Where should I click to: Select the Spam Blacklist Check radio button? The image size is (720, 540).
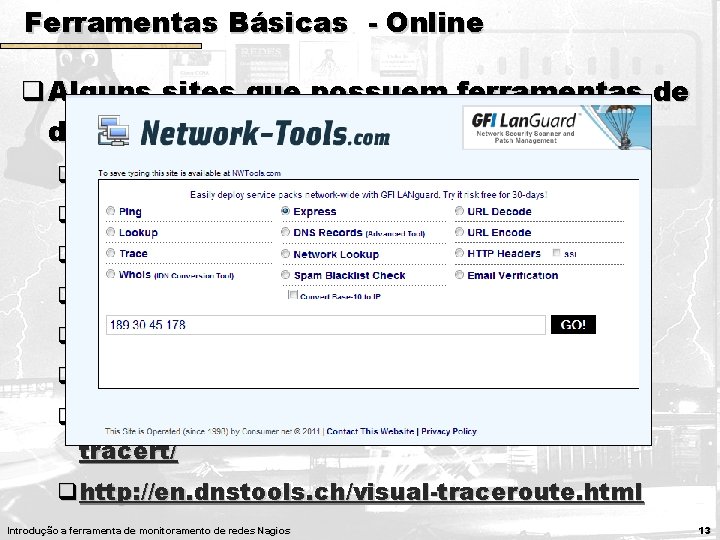point(286,275)
